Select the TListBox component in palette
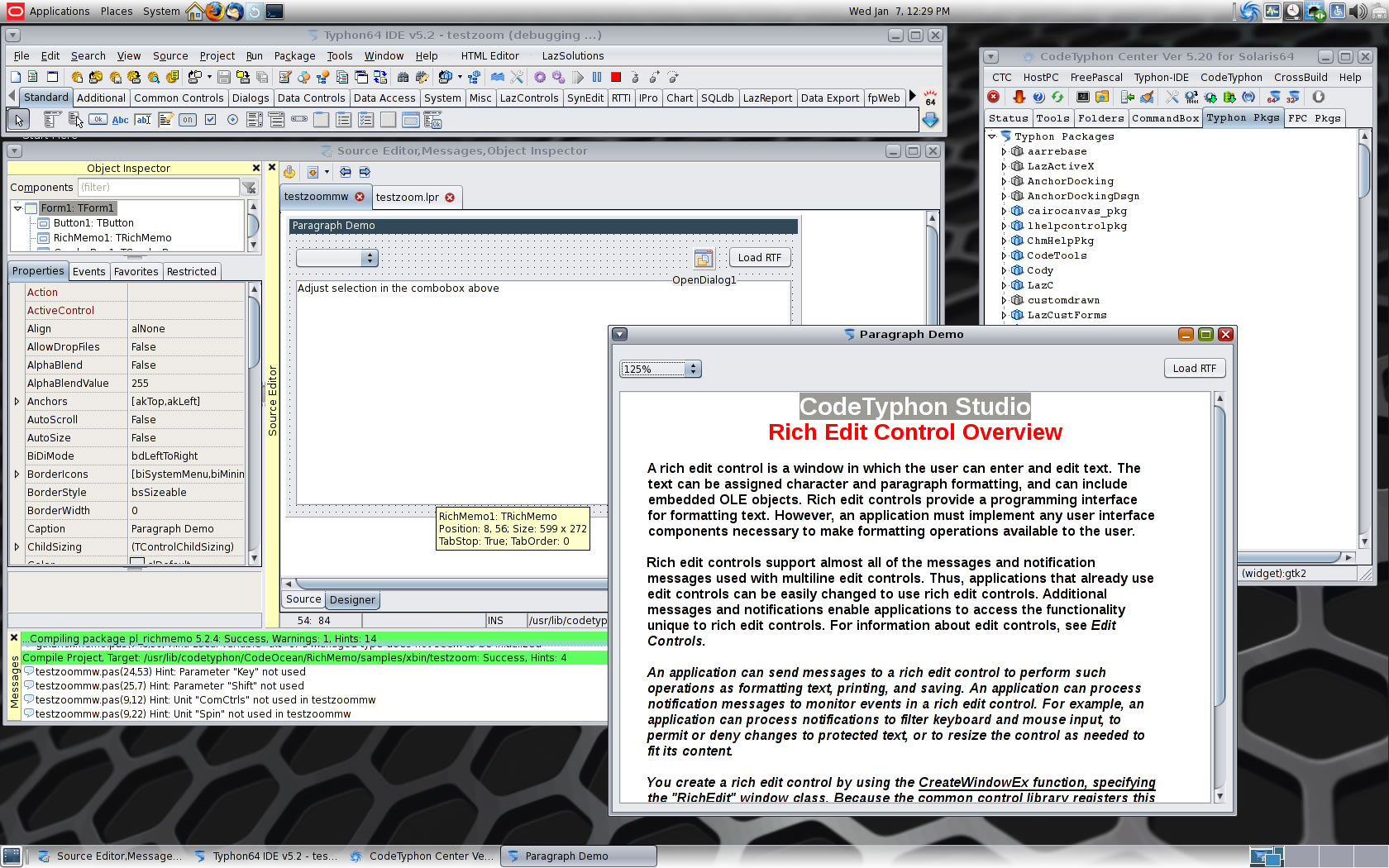Viewport: 1389px width, 868px height. [x=254, y=120]
